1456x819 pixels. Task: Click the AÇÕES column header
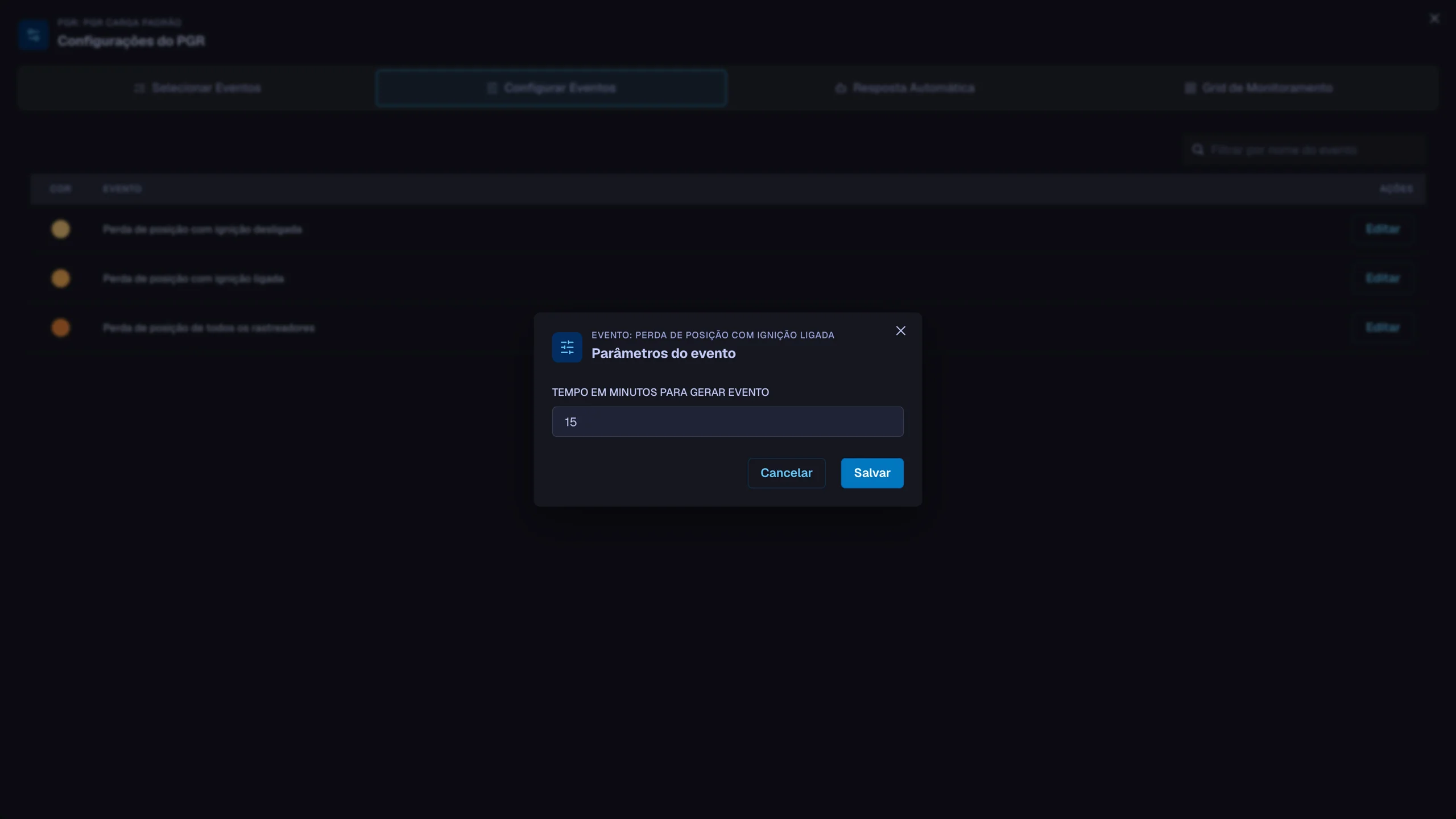[x=1396, y=189]
